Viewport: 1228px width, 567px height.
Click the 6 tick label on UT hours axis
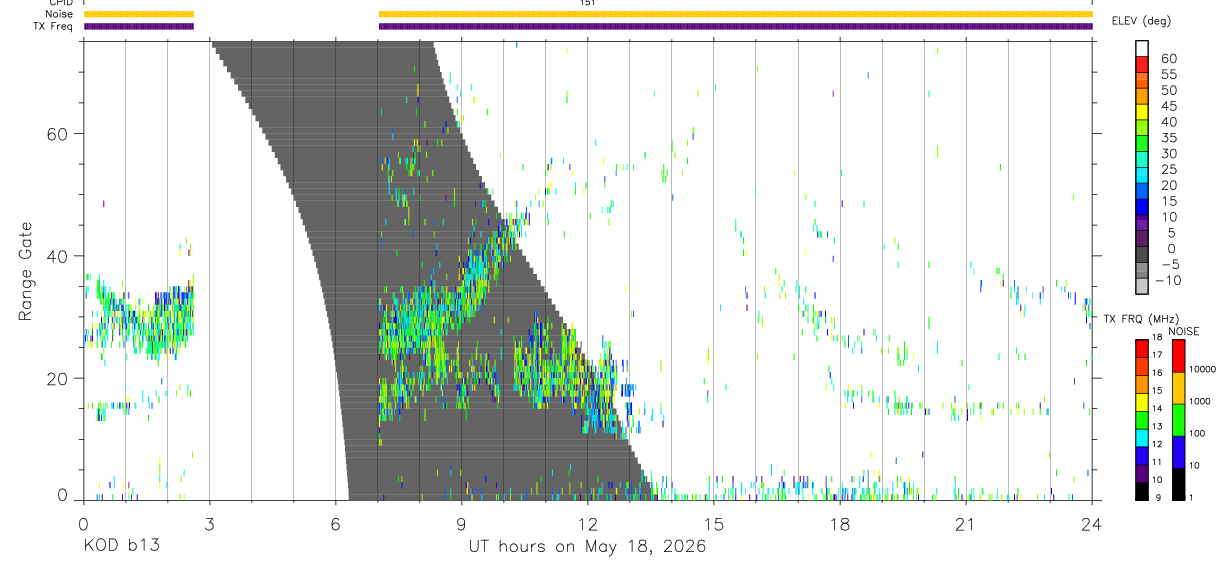click(335, 523)
